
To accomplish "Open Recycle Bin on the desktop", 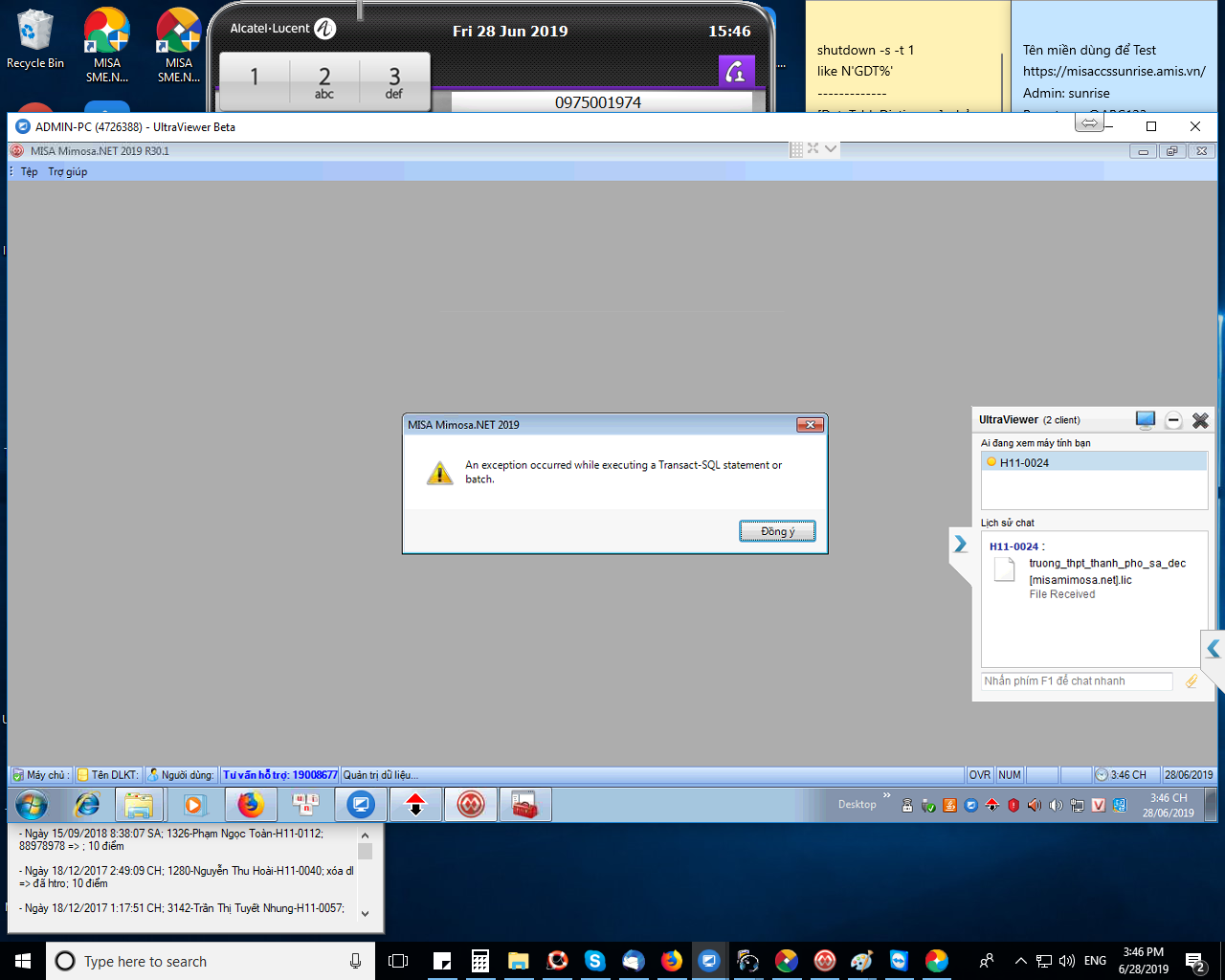I will point(35,40).
